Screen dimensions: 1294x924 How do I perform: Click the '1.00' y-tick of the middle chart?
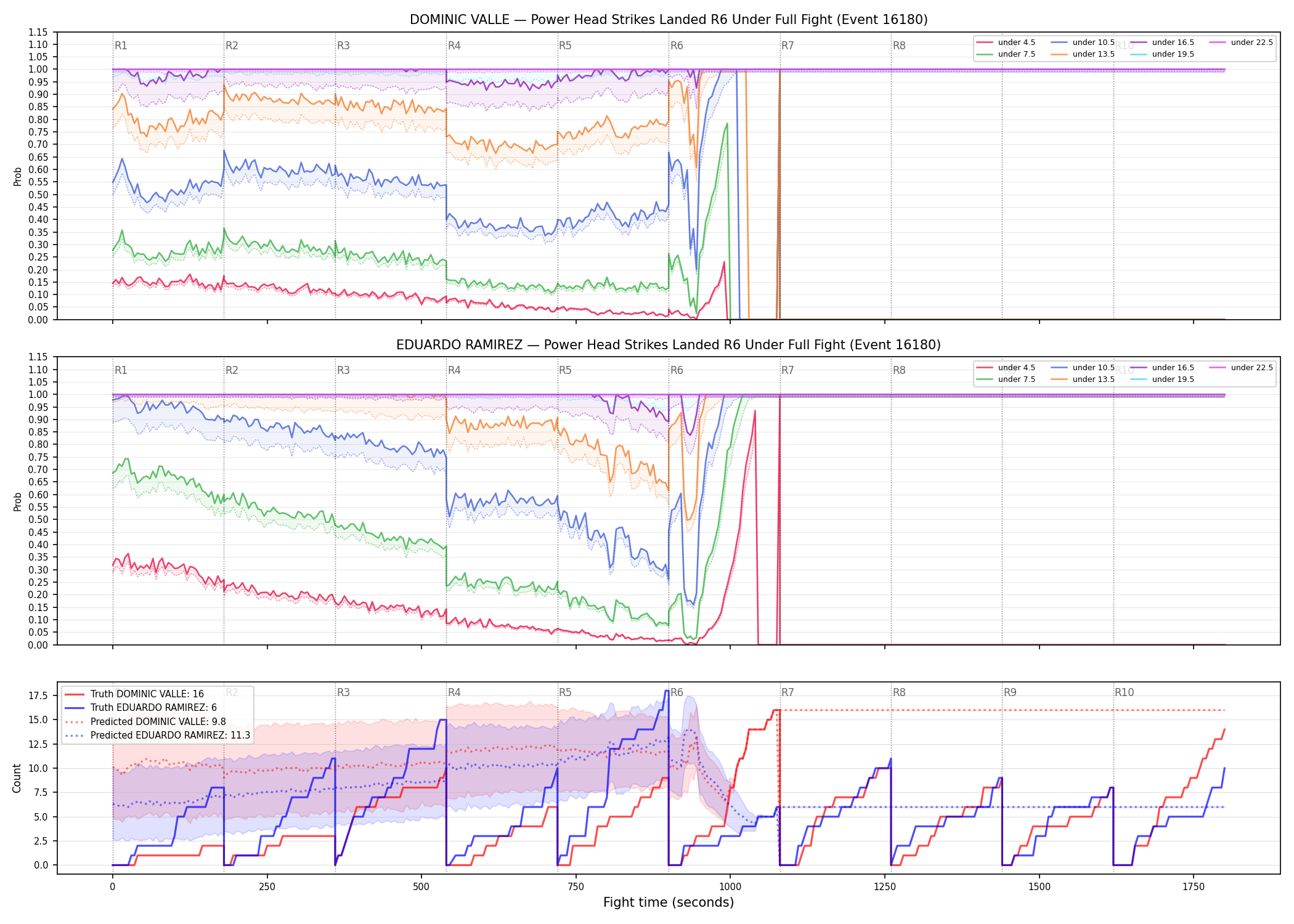[38, 395]
